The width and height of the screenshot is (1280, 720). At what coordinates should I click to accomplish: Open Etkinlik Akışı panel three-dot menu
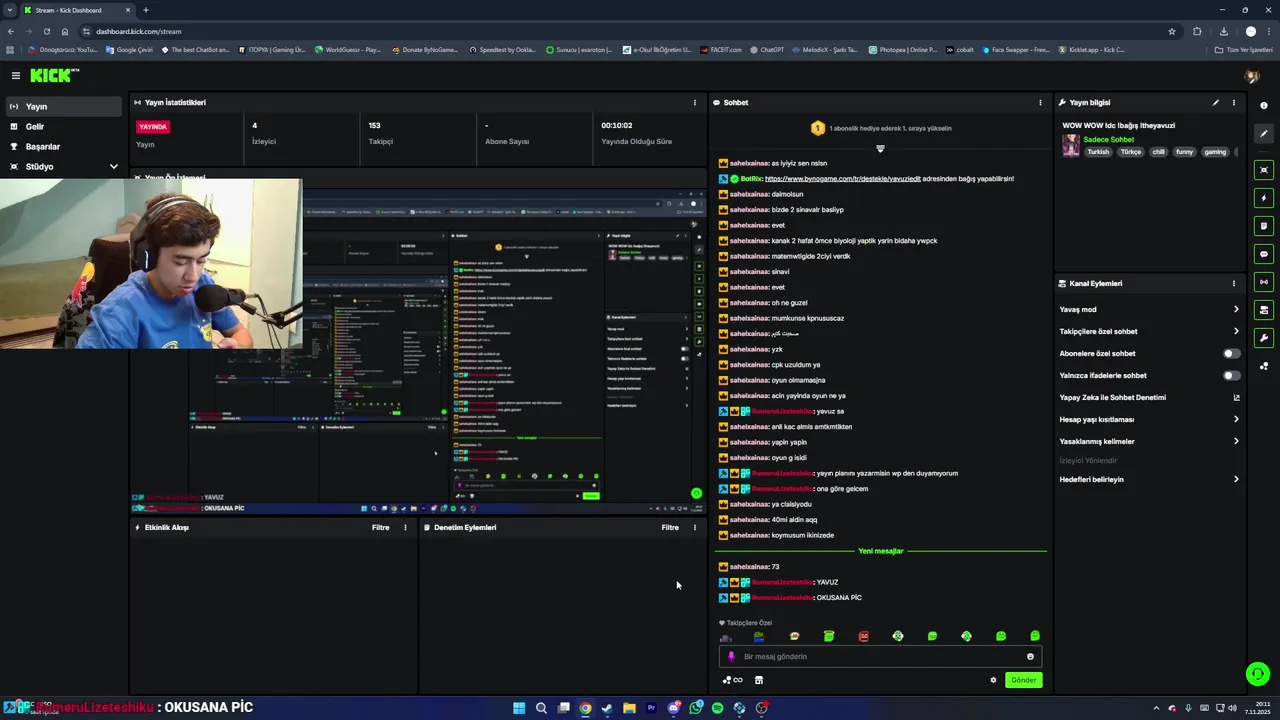click(x=405, y=527)
